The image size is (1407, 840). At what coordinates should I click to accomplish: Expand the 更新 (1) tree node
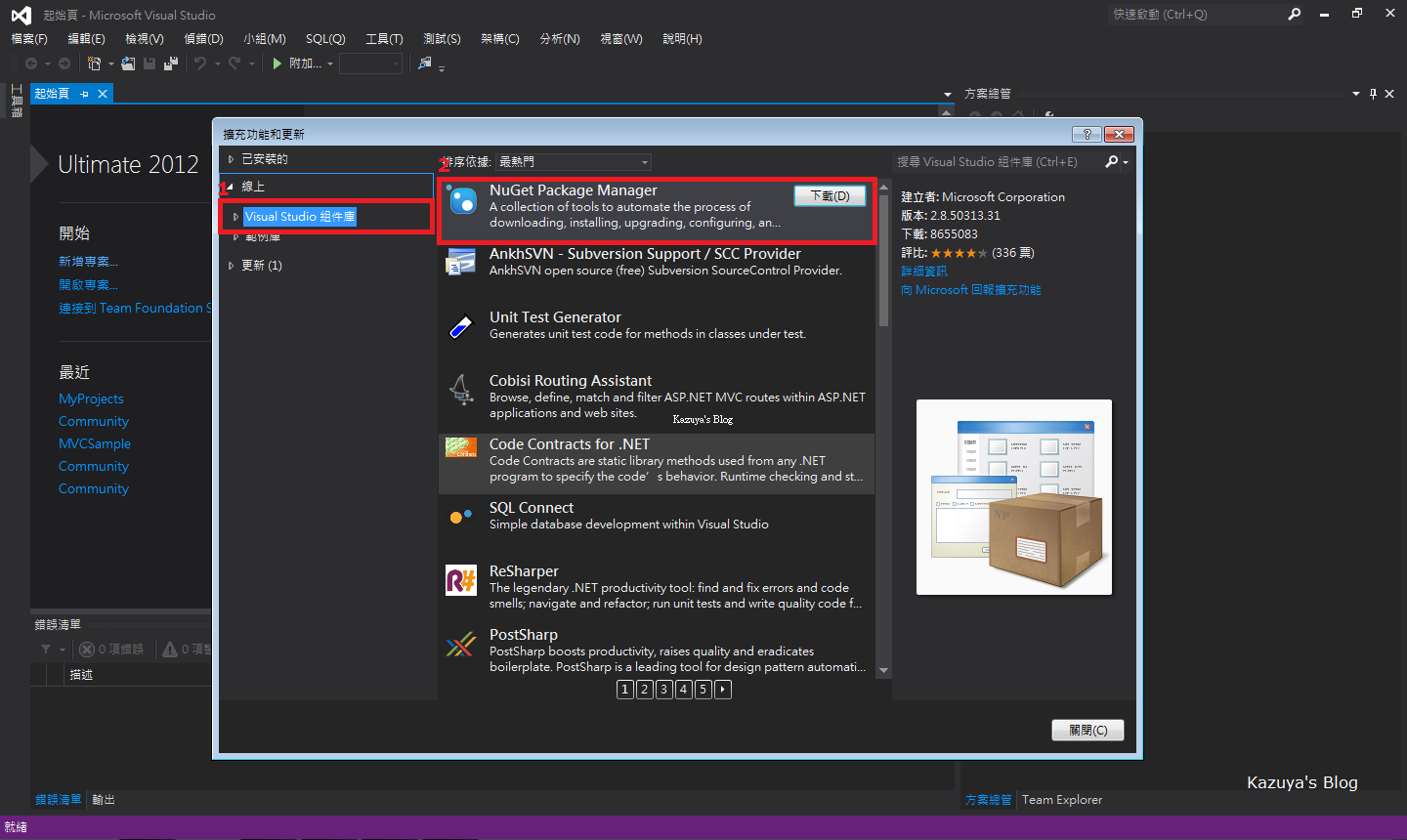pos(232,266)
